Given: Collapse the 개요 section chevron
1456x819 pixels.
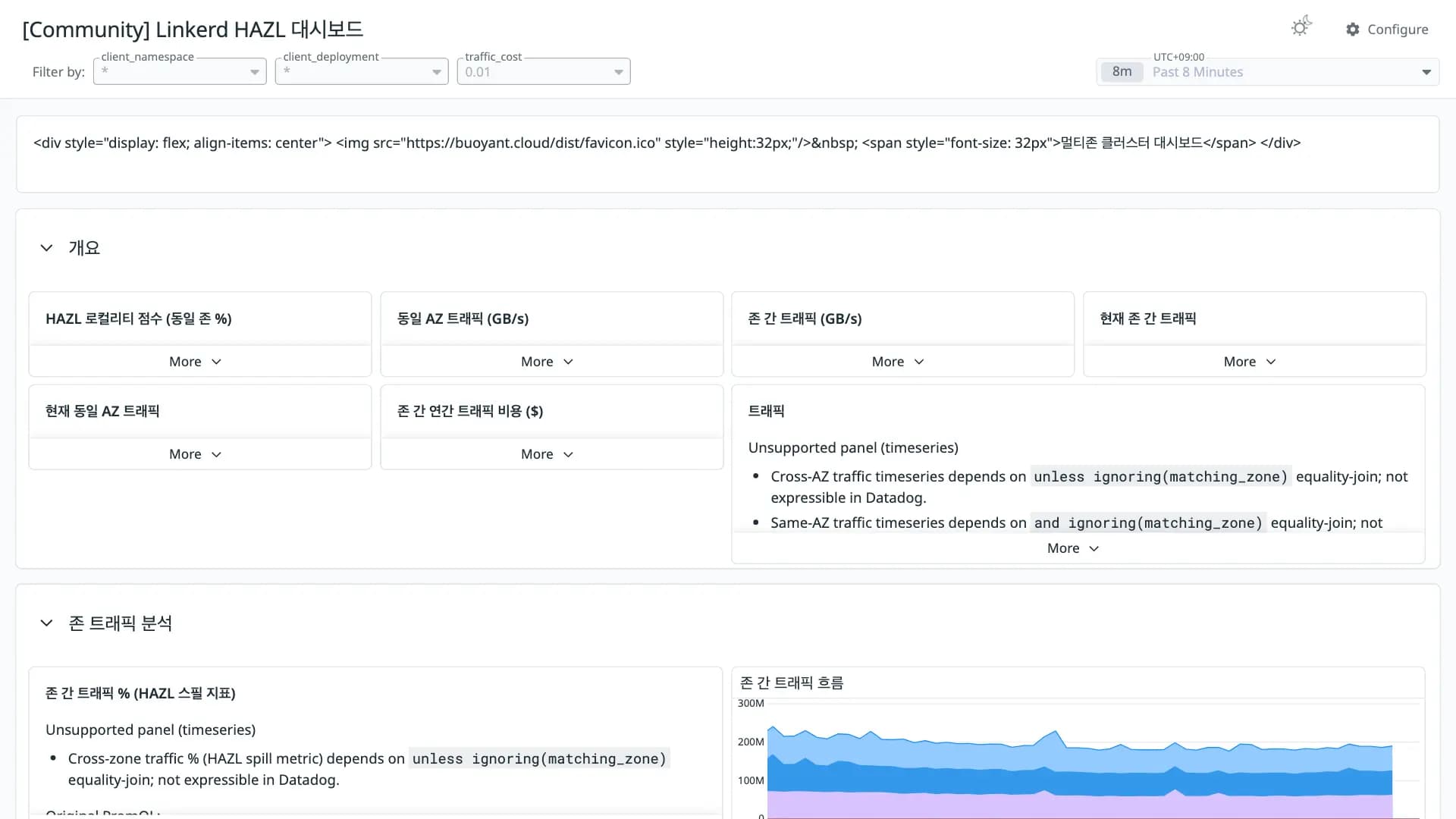Looking at the screenshot, I should tap(46, 248).
